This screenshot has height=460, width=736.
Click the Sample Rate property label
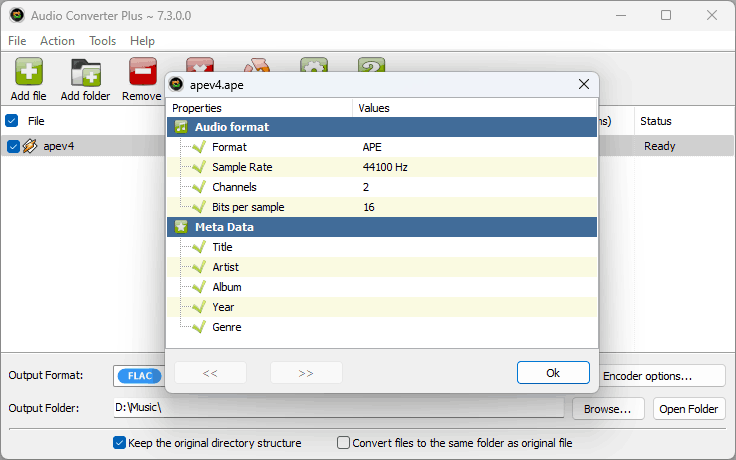click(x=242, y=167)
